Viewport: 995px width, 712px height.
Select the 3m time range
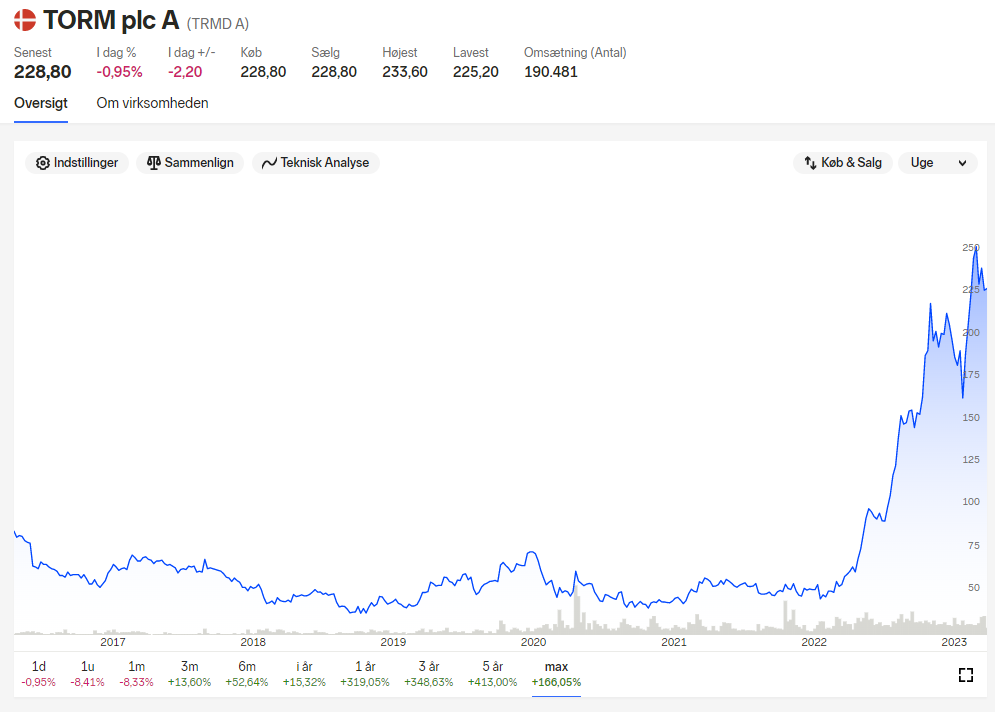click(x=190, y=674)
